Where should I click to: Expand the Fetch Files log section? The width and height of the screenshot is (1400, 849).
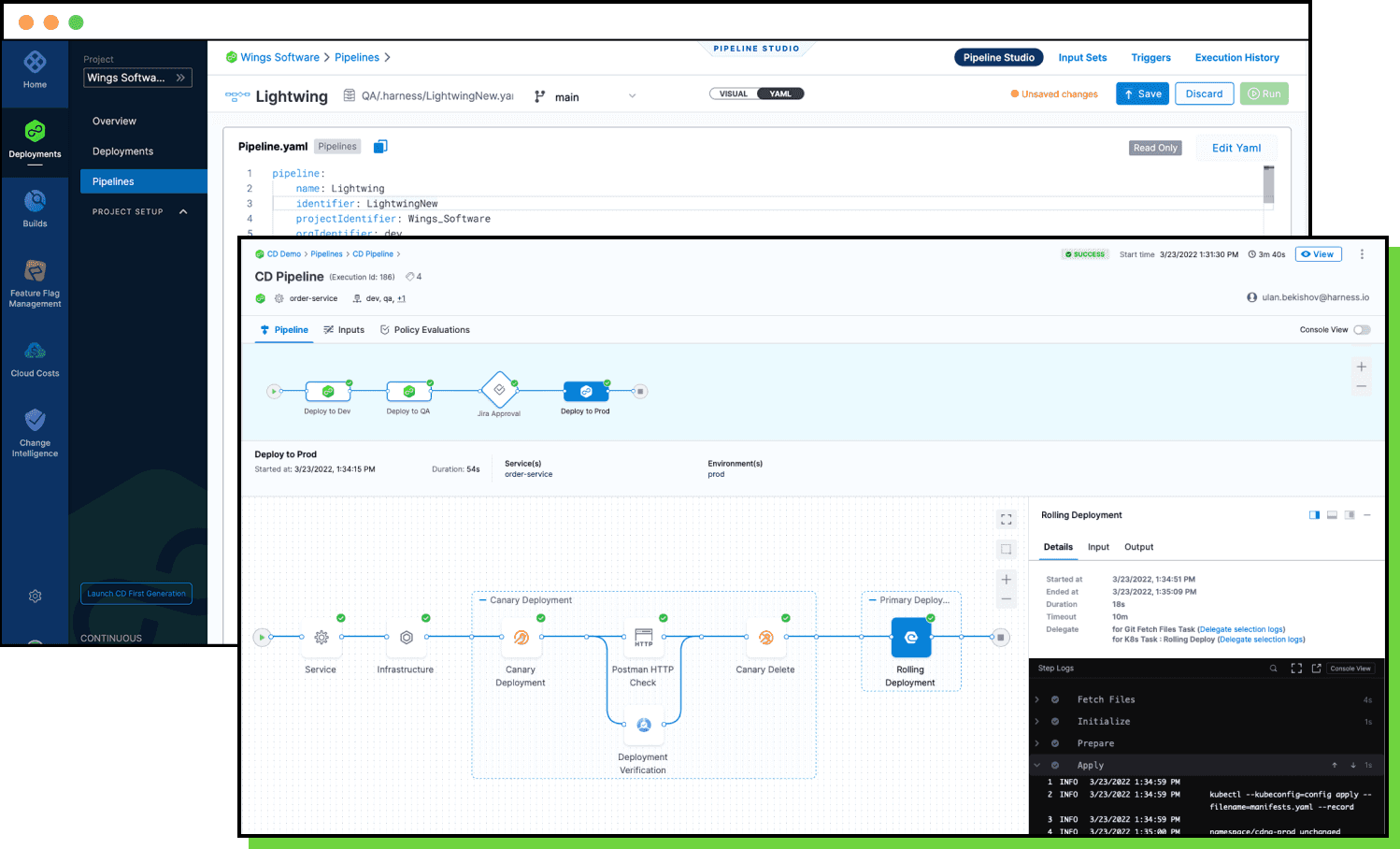click(1037, 699)
